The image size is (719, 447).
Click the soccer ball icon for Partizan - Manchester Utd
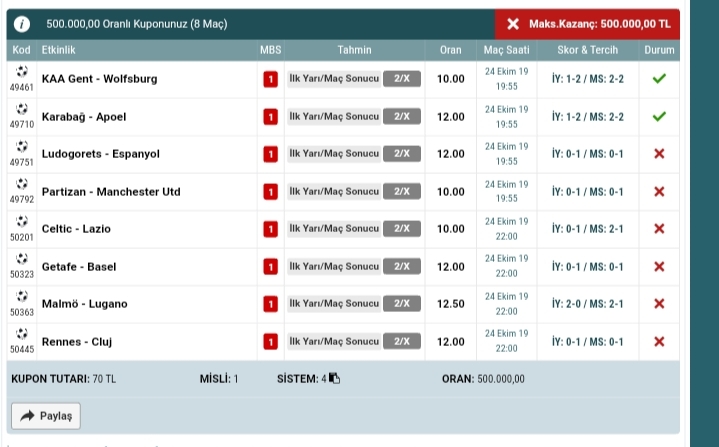coord(22,184)
